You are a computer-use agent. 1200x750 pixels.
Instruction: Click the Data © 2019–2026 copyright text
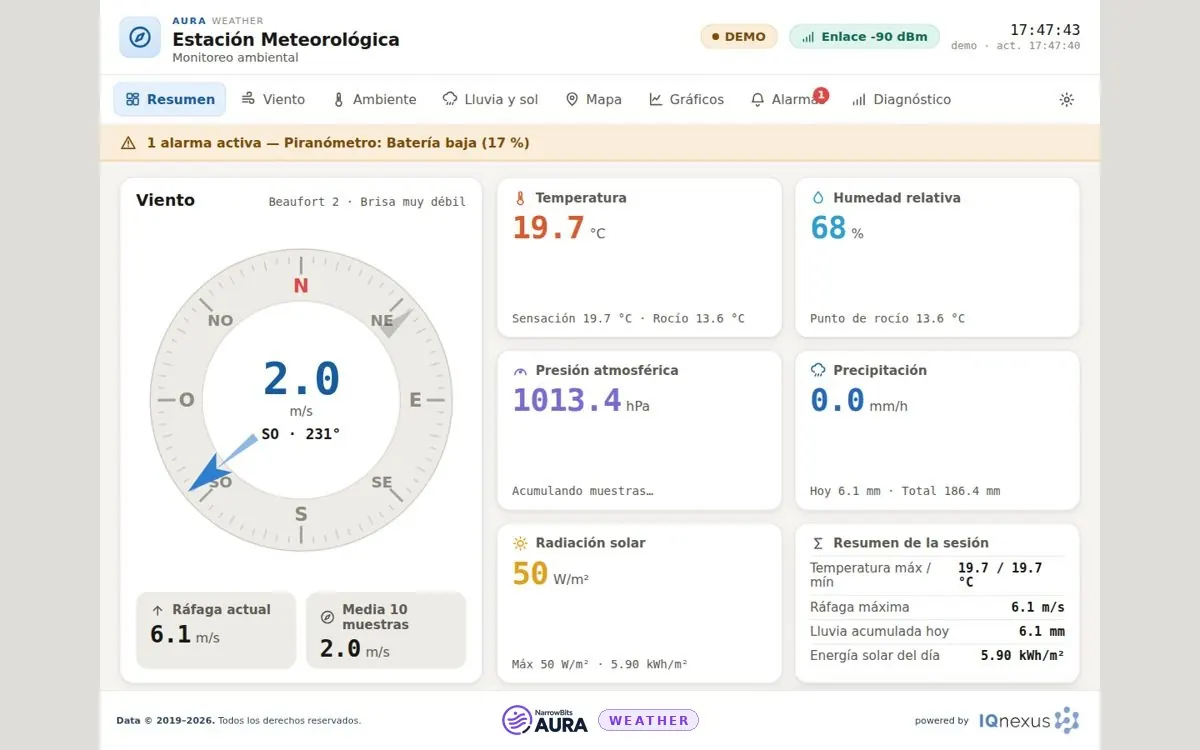[x=239, y=720]
